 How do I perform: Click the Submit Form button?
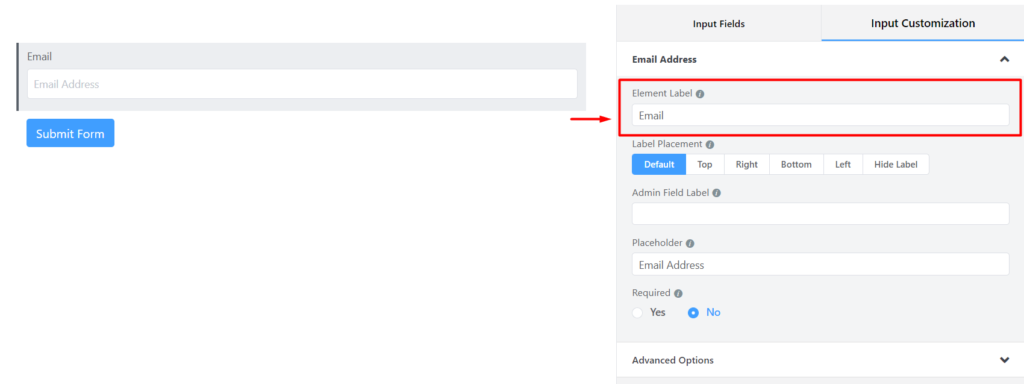click(71, 133)
